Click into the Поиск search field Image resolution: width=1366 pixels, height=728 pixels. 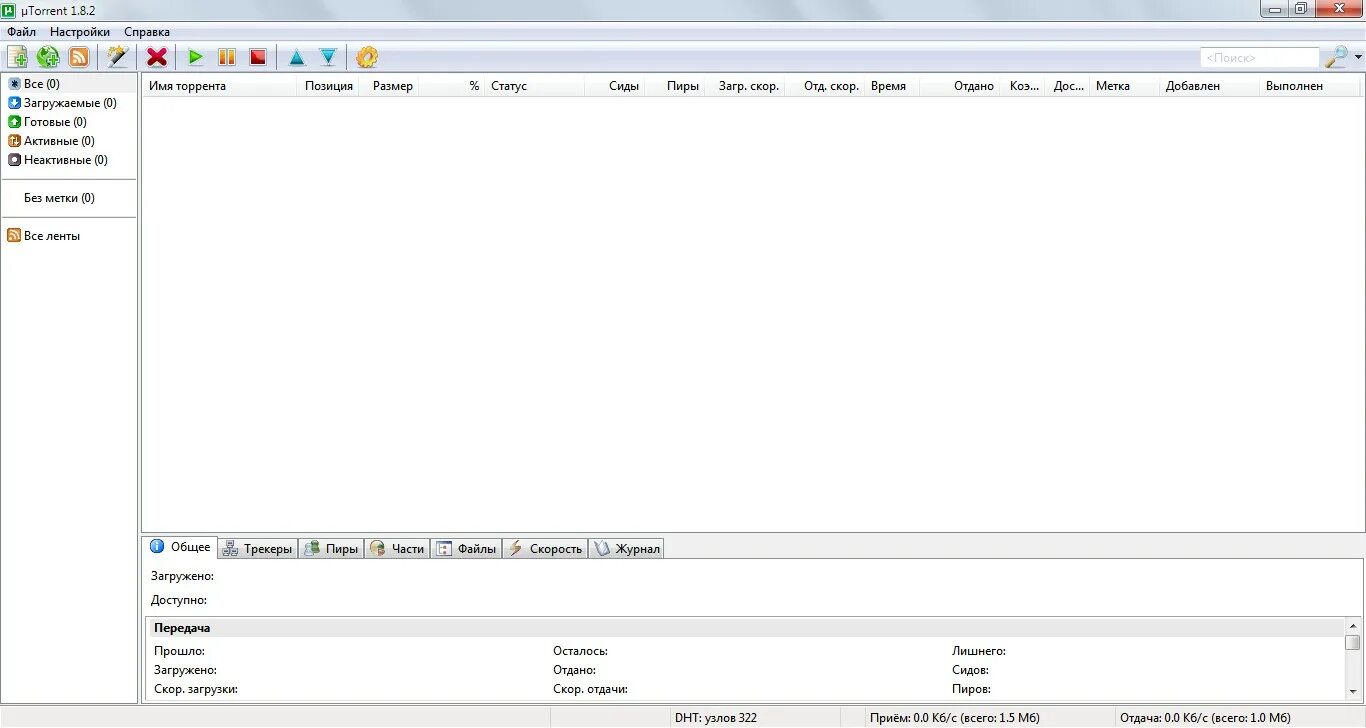click(1260, 58)
